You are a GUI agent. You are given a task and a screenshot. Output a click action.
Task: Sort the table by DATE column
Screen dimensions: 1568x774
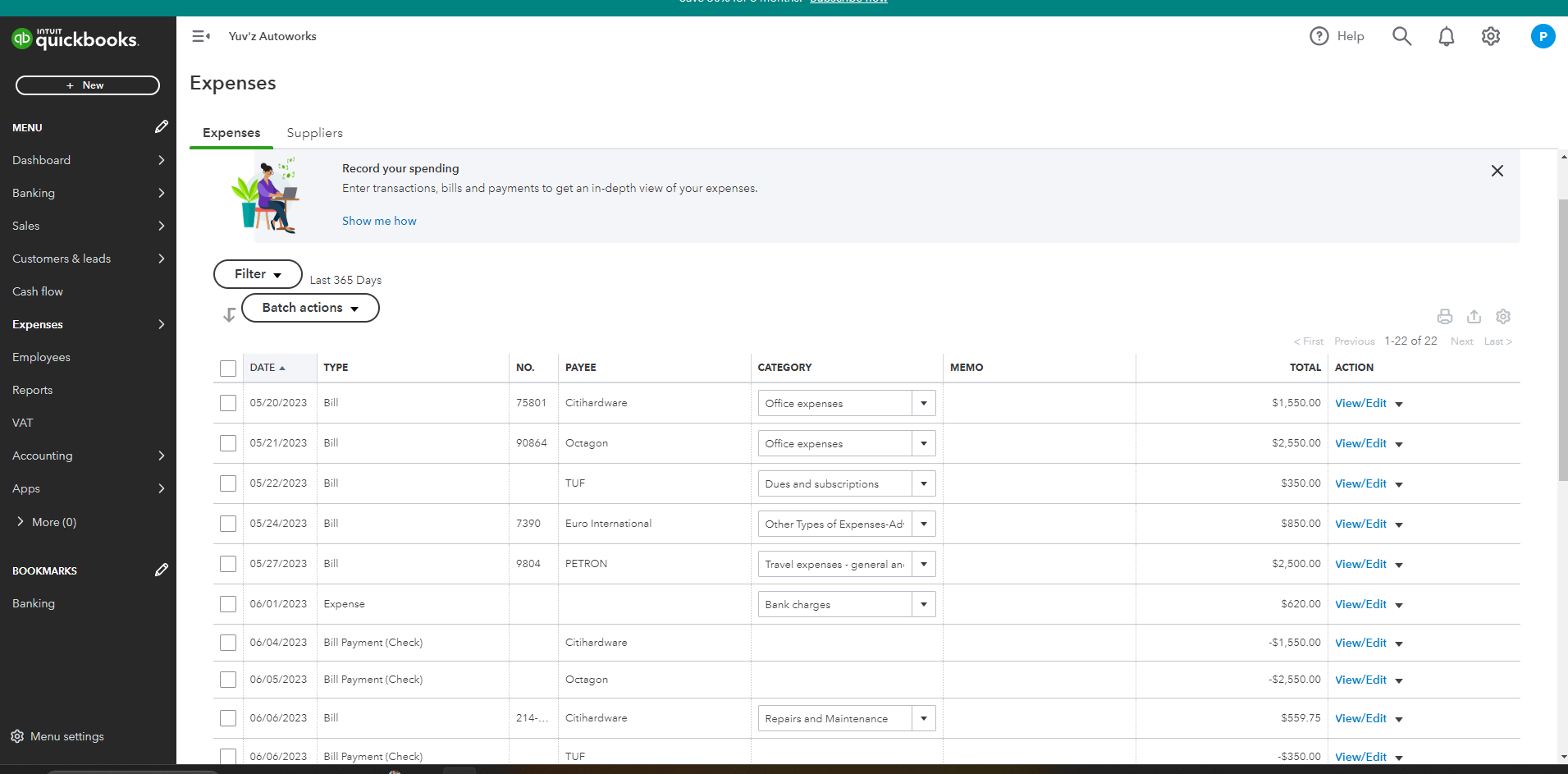(x=267, y=368)
